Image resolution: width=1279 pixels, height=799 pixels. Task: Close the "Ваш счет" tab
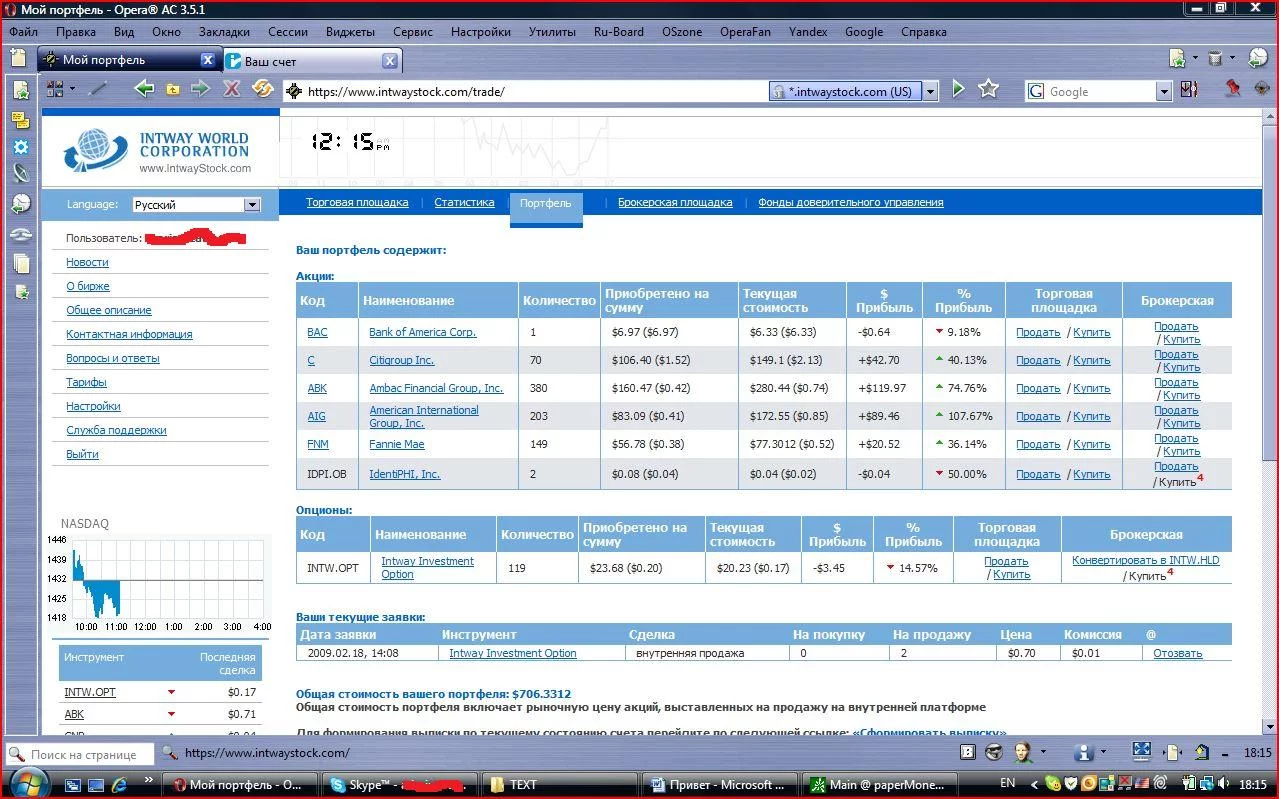point(391,61)
